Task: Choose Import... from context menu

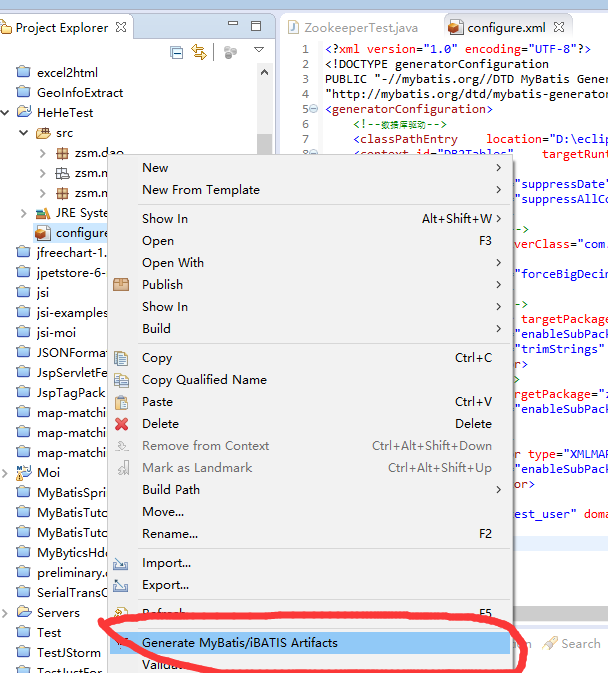Action: pos(310,563)
